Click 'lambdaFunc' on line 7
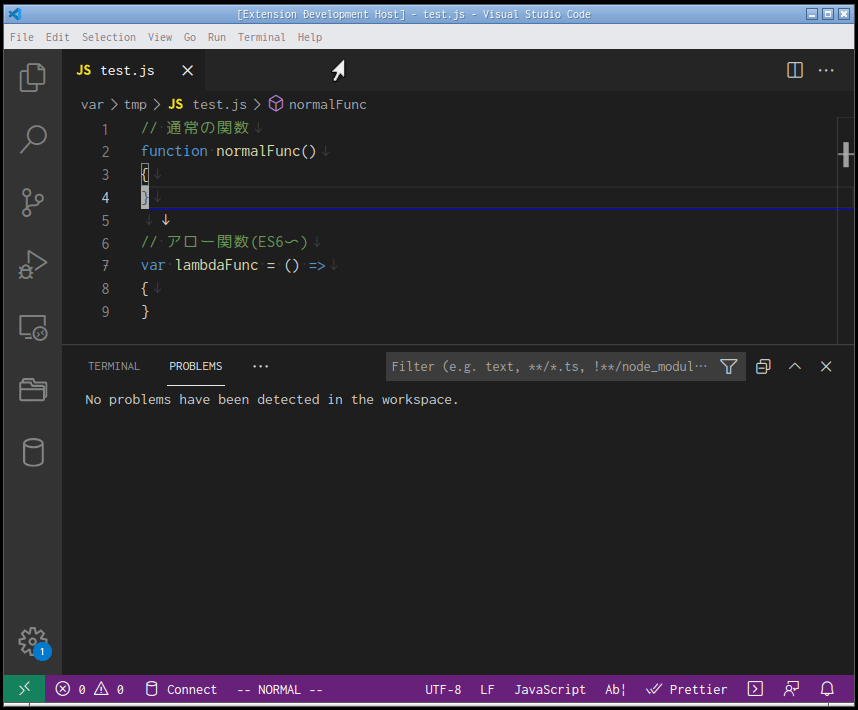The height and width of the screenshot is (710, 858). coord(217,265)
